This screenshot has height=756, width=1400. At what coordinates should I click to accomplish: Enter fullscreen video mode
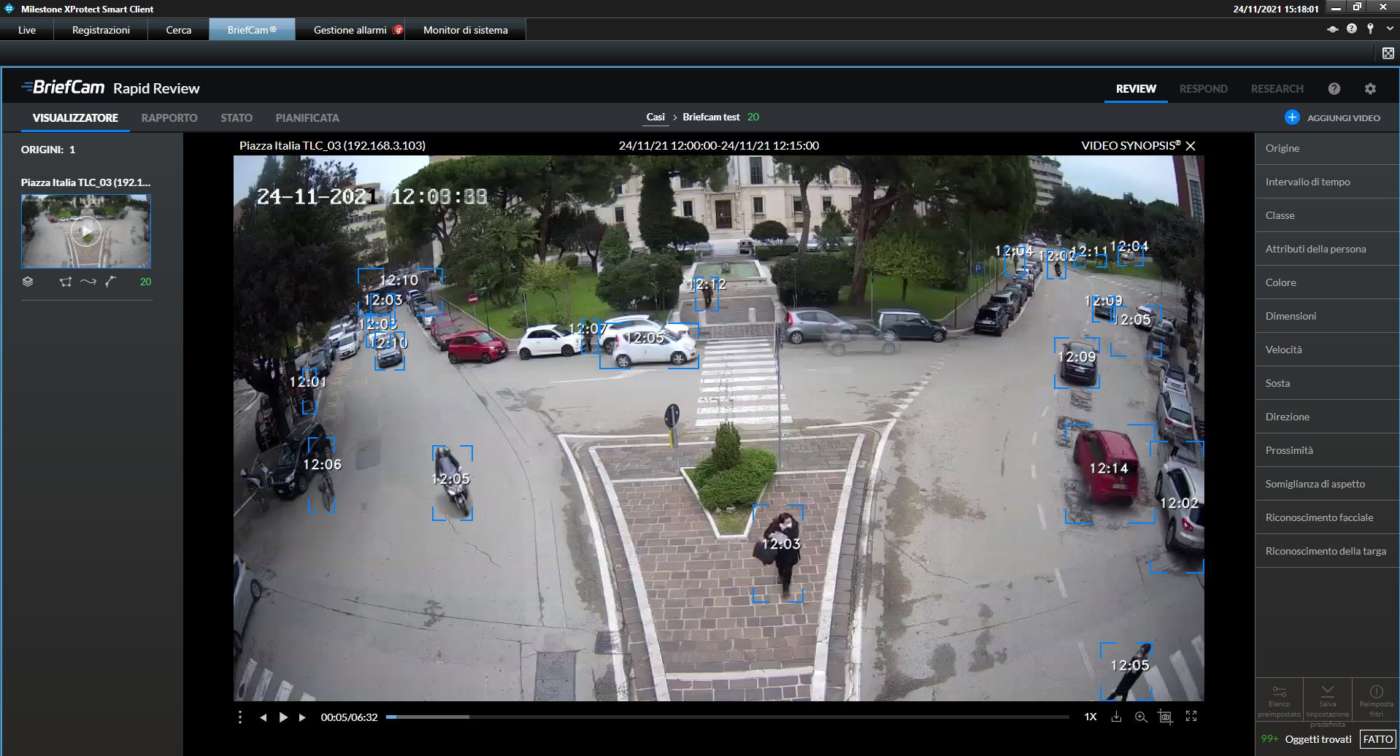(x=1191, y=717)
